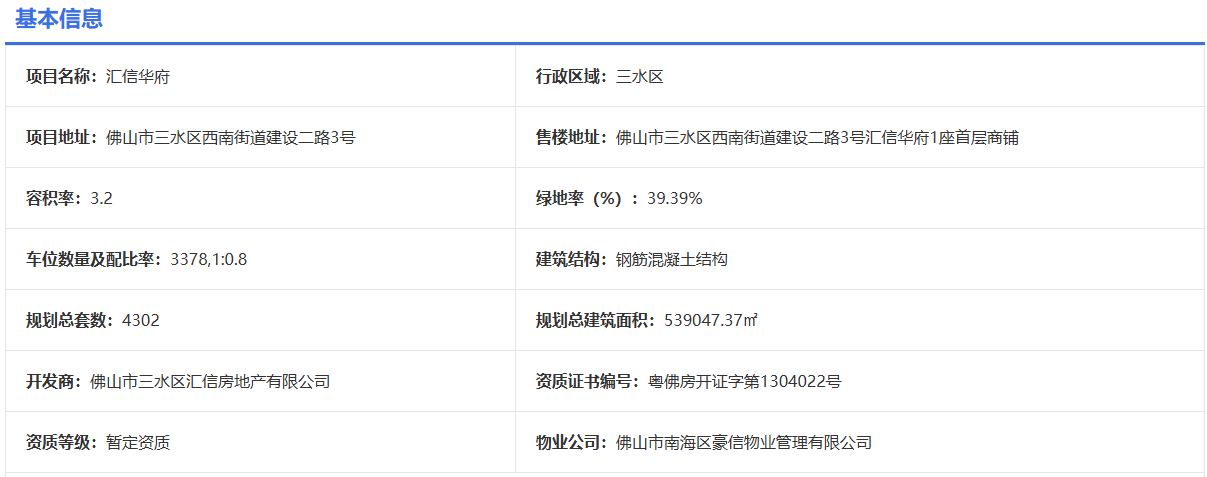The height and width of the screenshot is (477, 1207).
Task: Click the plot ratio value 3.2
Action: click(x=101, y=198)
